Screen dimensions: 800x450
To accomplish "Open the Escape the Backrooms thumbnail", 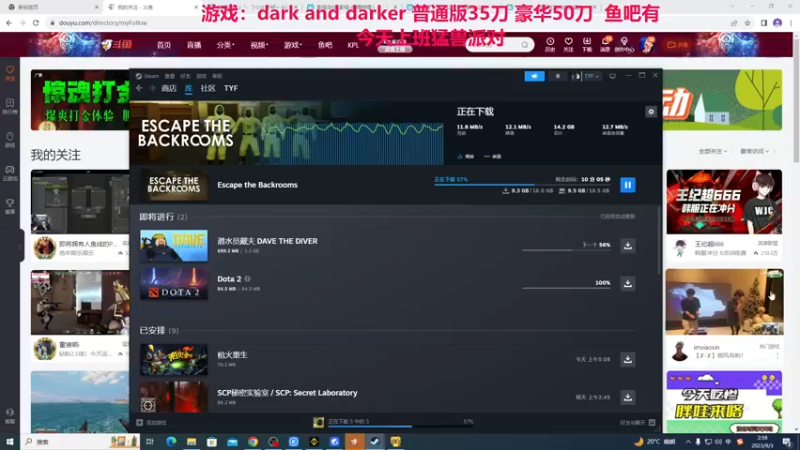I will pyautogui.click(x=173, y=185).
